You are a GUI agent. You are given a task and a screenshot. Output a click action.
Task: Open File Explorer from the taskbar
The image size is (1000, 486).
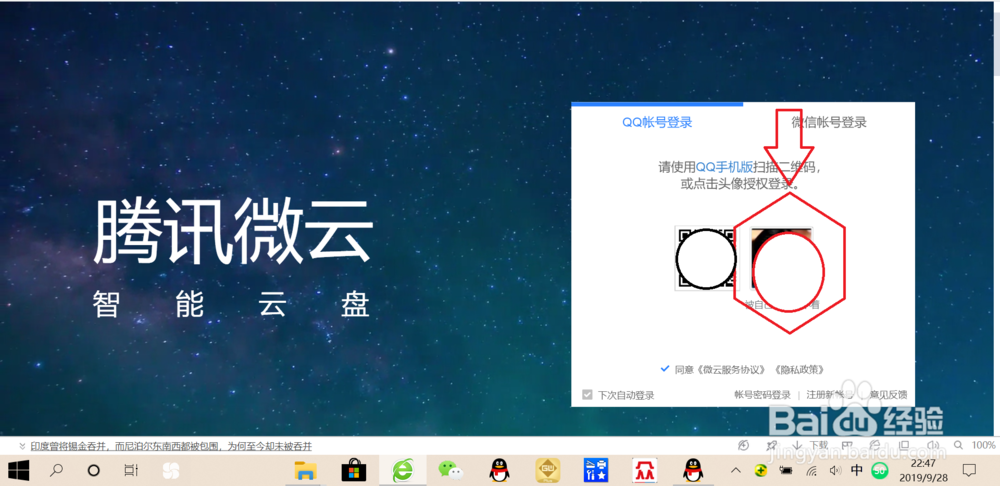point(305,471)
